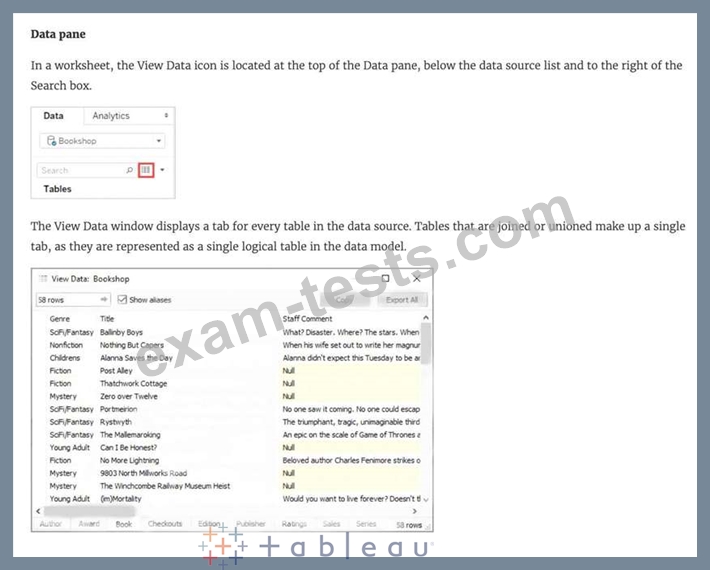Open the Checkouts table tab
The image size is (710, 570).
click(x=165, y=524)
